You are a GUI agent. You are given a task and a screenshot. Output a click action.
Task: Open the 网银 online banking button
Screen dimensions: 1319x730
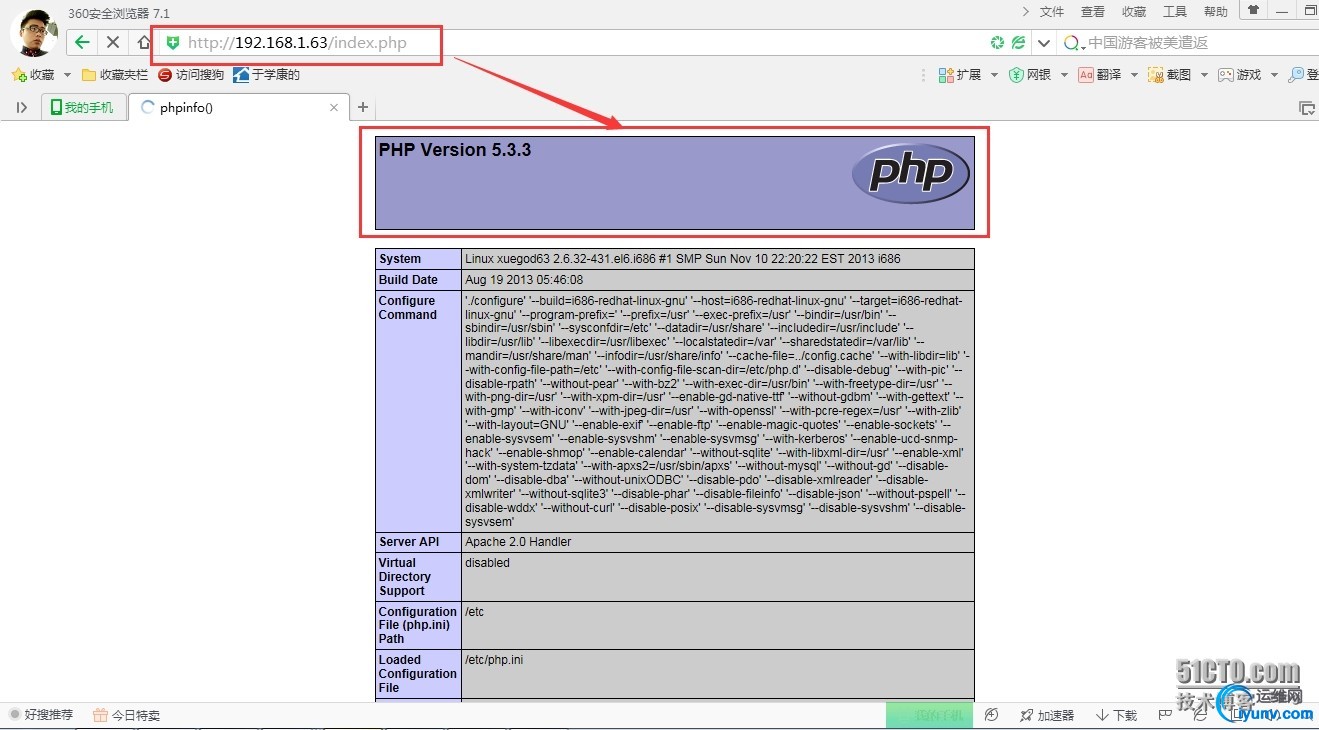(x=1030, y=75)
